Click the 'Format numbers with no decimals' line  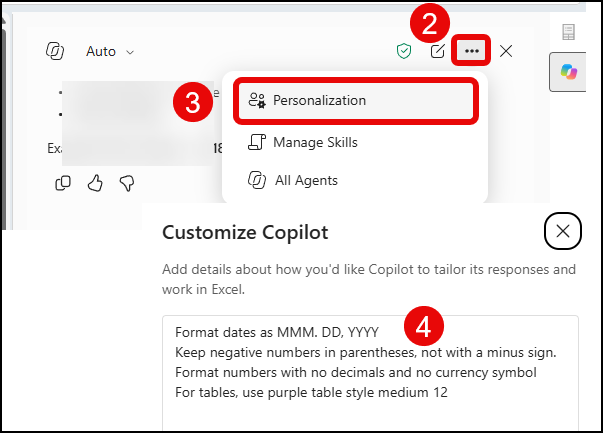pyautogui.click(x=356, y=372)
